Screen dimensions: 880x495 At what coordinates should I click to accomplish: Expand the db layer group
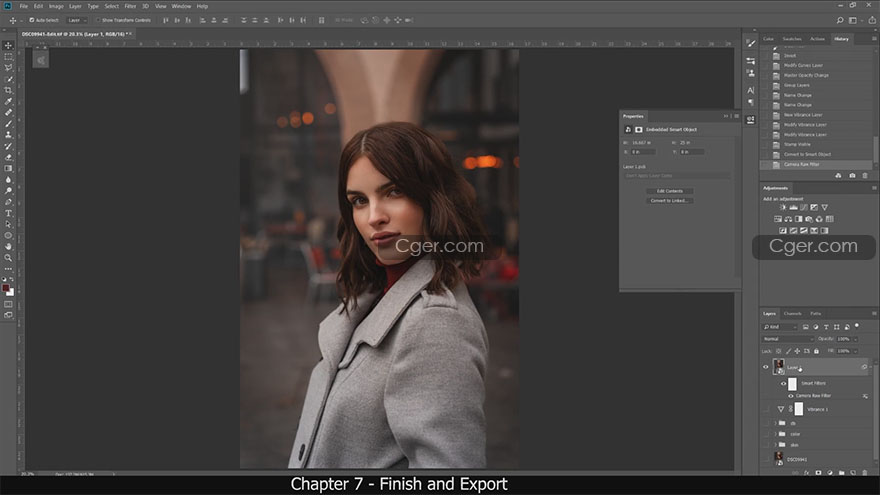[x=776, y=423]
